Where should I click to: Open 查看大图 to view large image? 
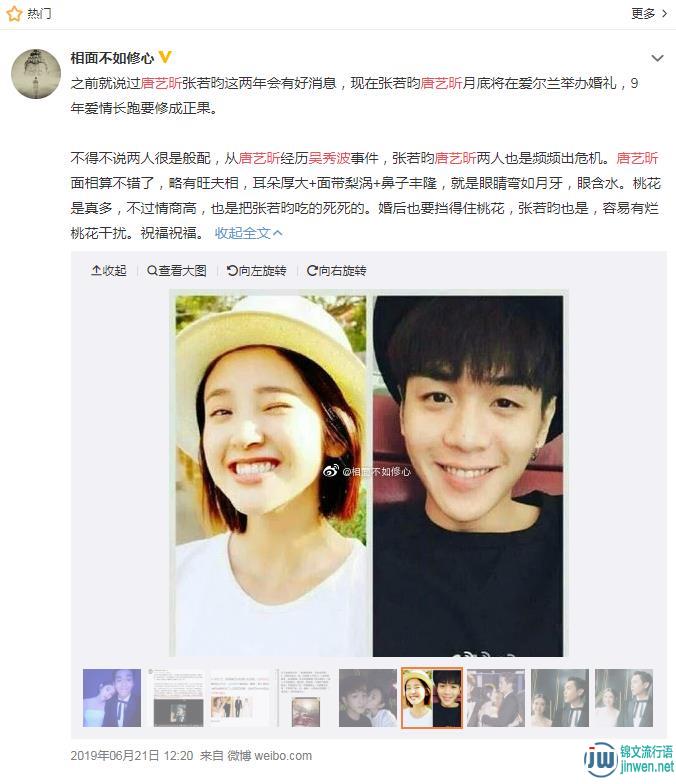click(177, 270)
